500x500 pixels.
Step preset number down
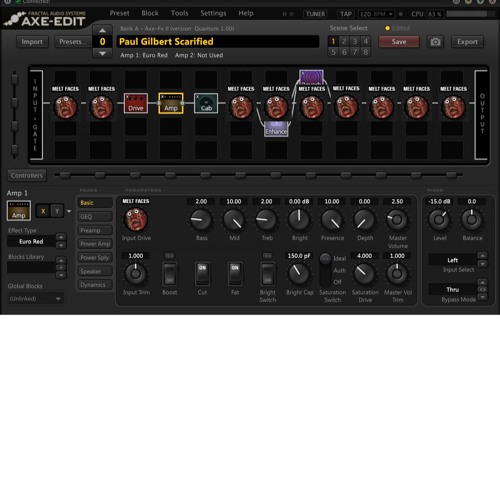(102, 53)
